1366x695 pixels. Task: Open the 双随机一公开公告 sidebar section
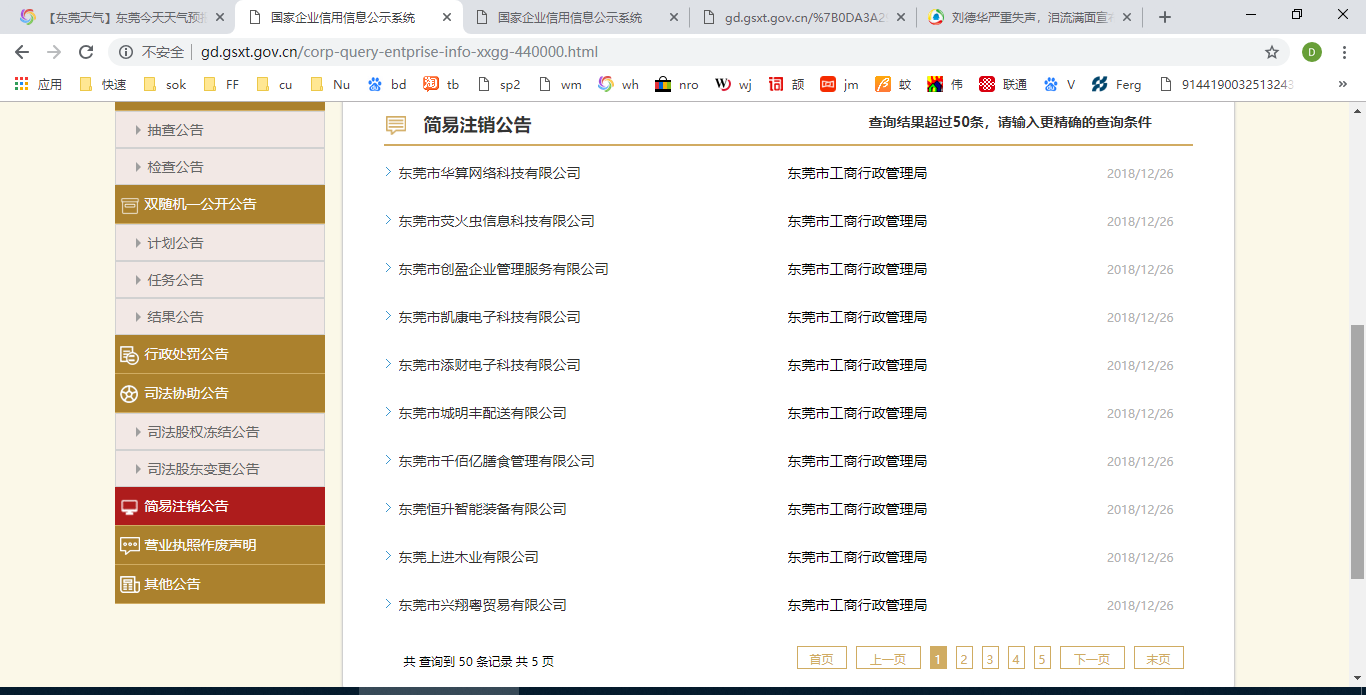click(x=220, y=204)
